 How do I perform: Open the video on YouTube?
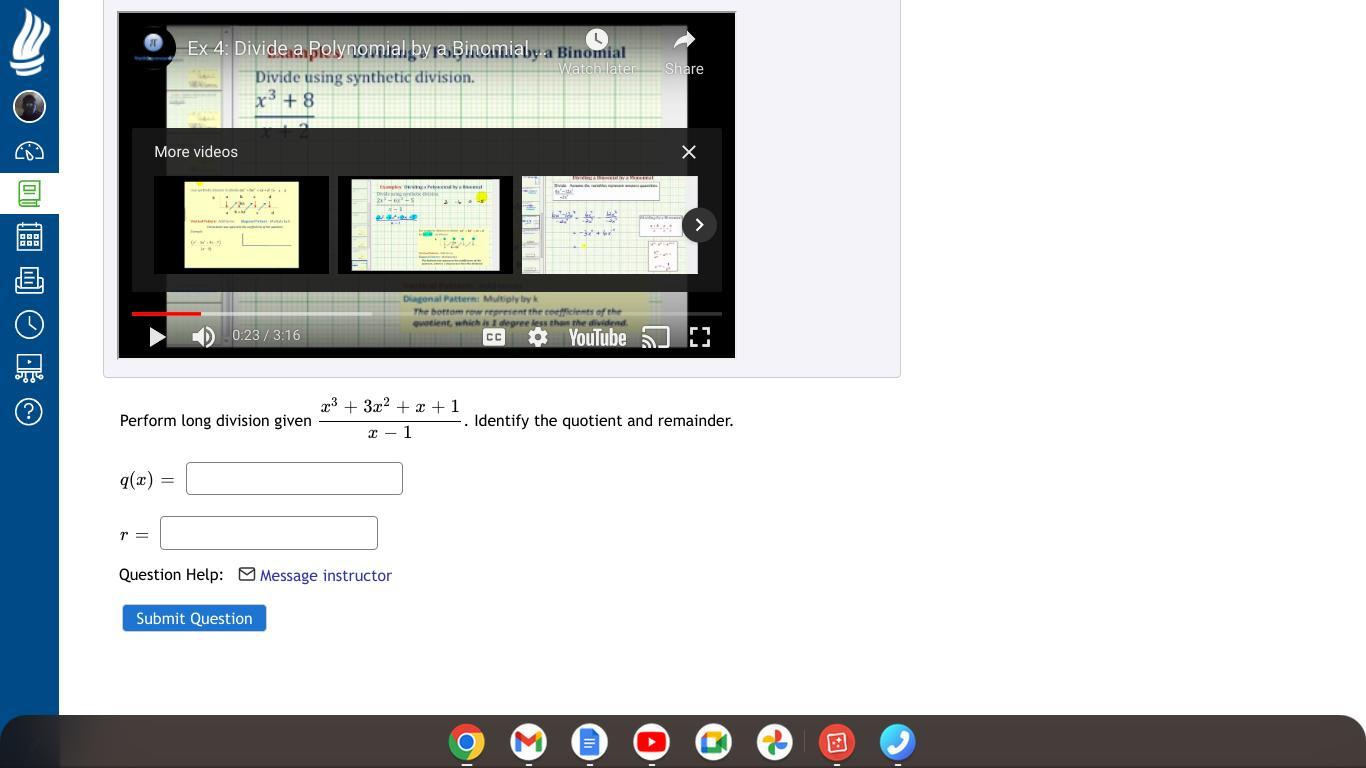point(597,337)
